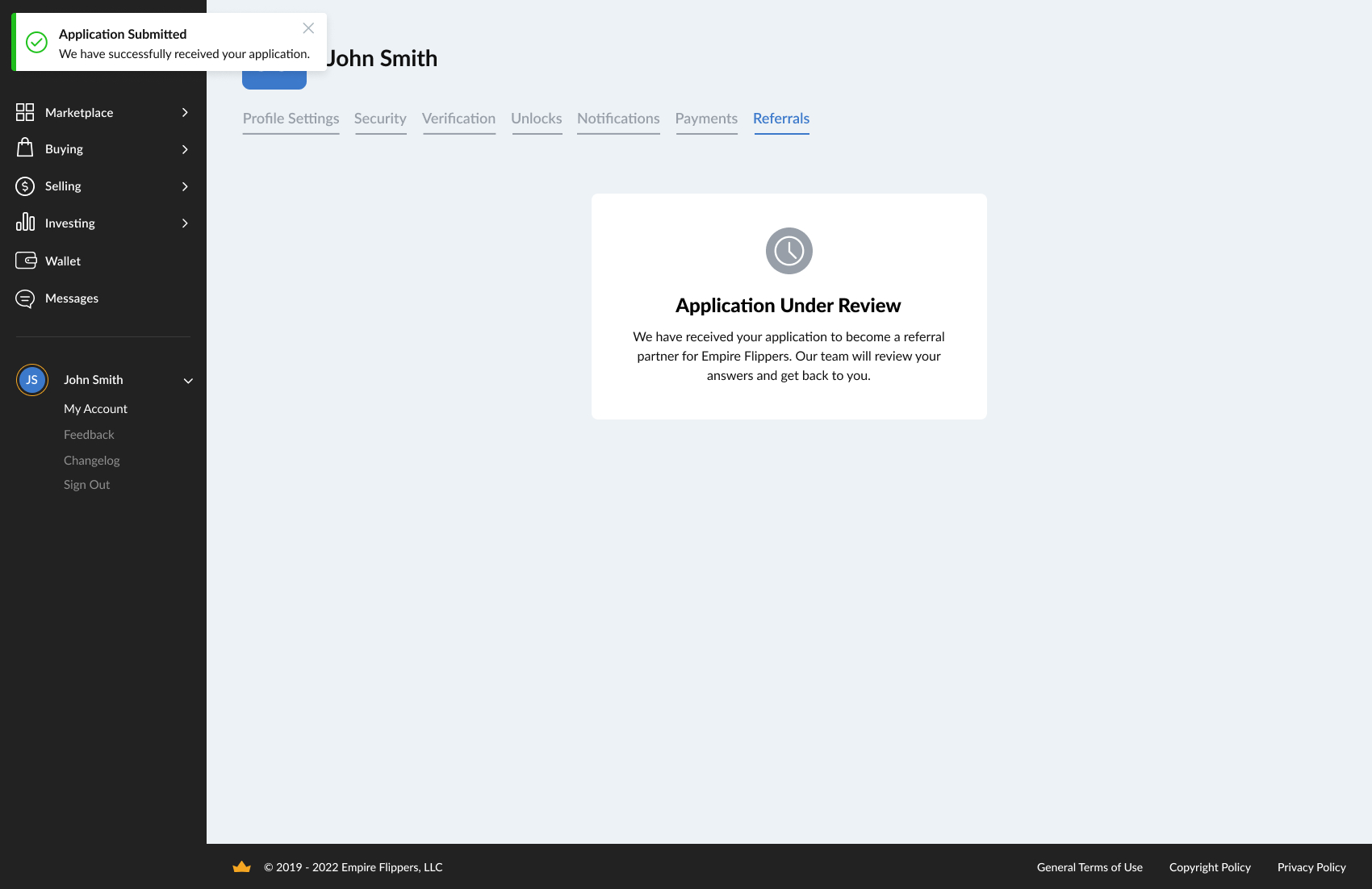Expand the Selling submenu chevron

pos(185,186)
